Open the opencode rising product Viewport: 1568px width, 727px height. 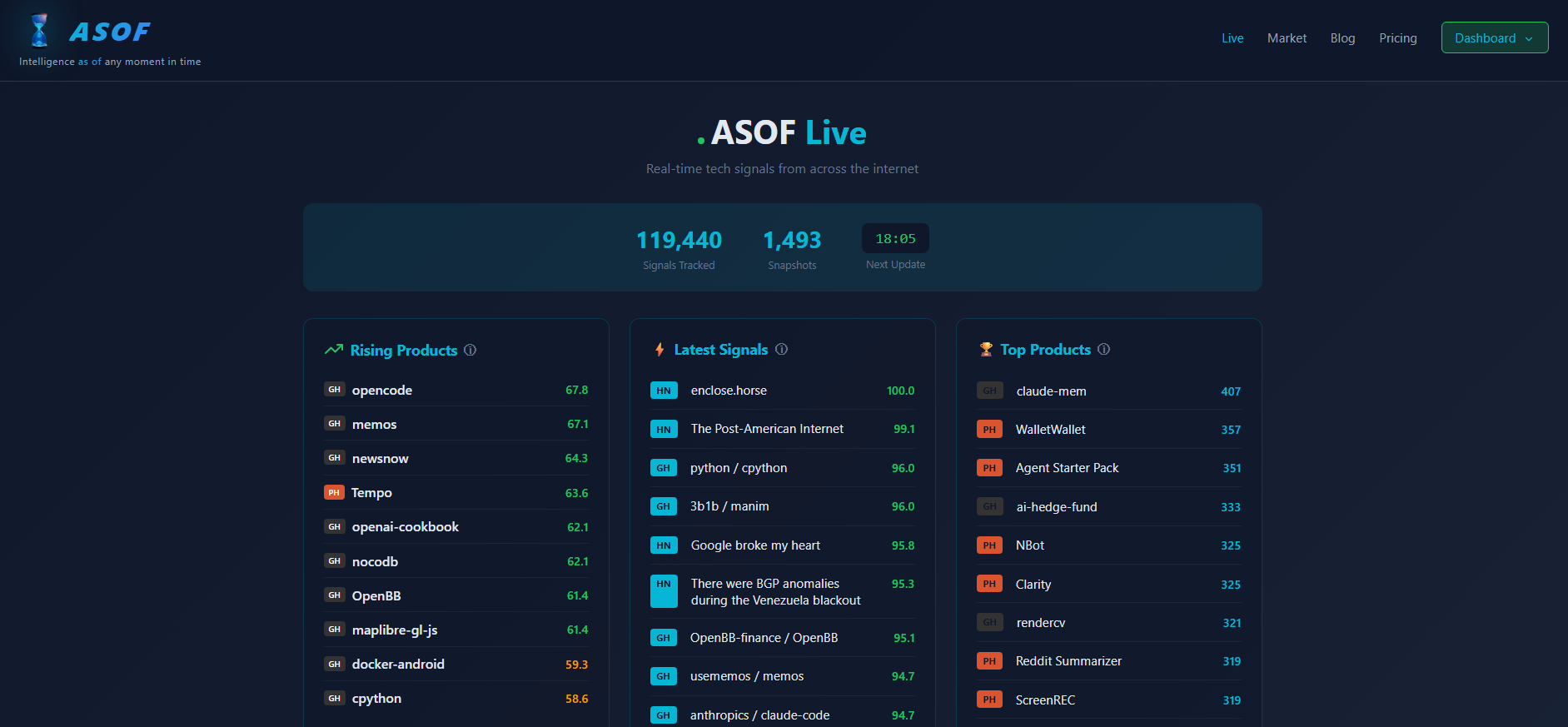click(382, 390)
